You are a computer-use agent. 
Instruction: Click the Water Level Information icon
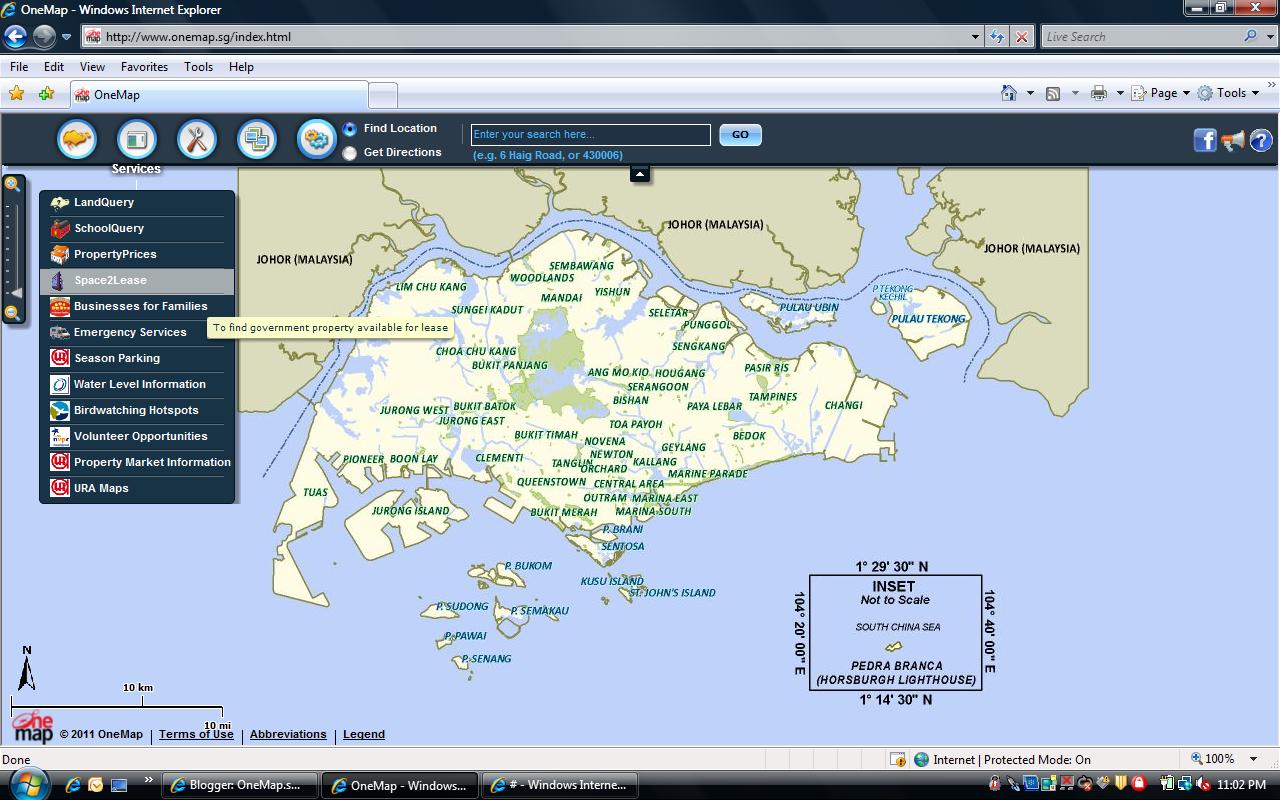[60, 384]
